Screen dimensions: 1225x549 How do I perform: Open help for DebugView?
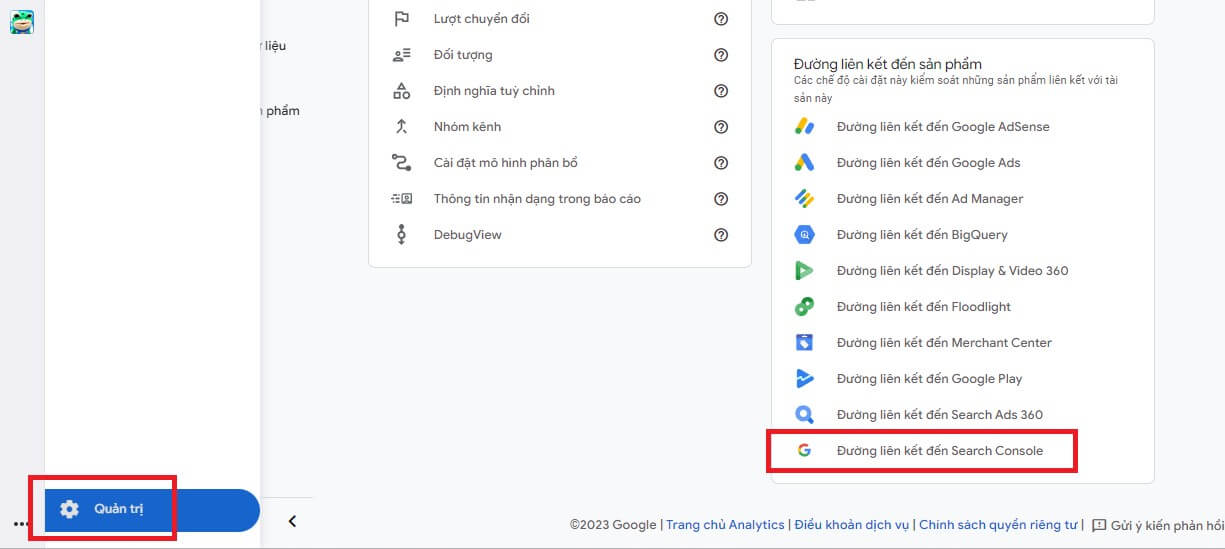[721, 235]
